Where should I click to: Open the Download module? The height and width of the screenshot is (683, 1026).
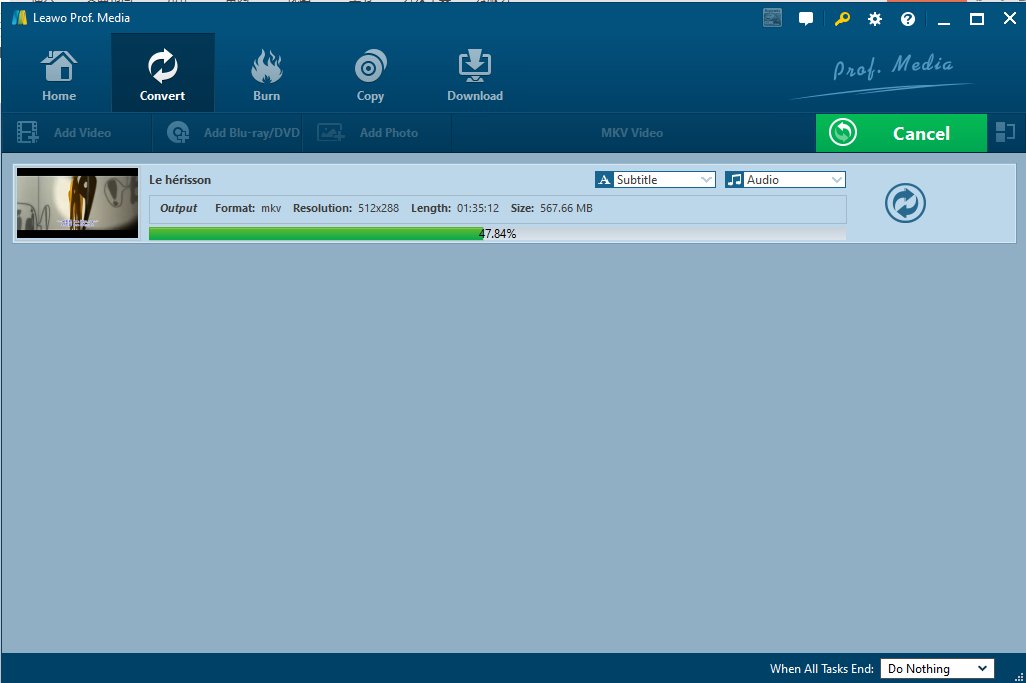point(474,75)
